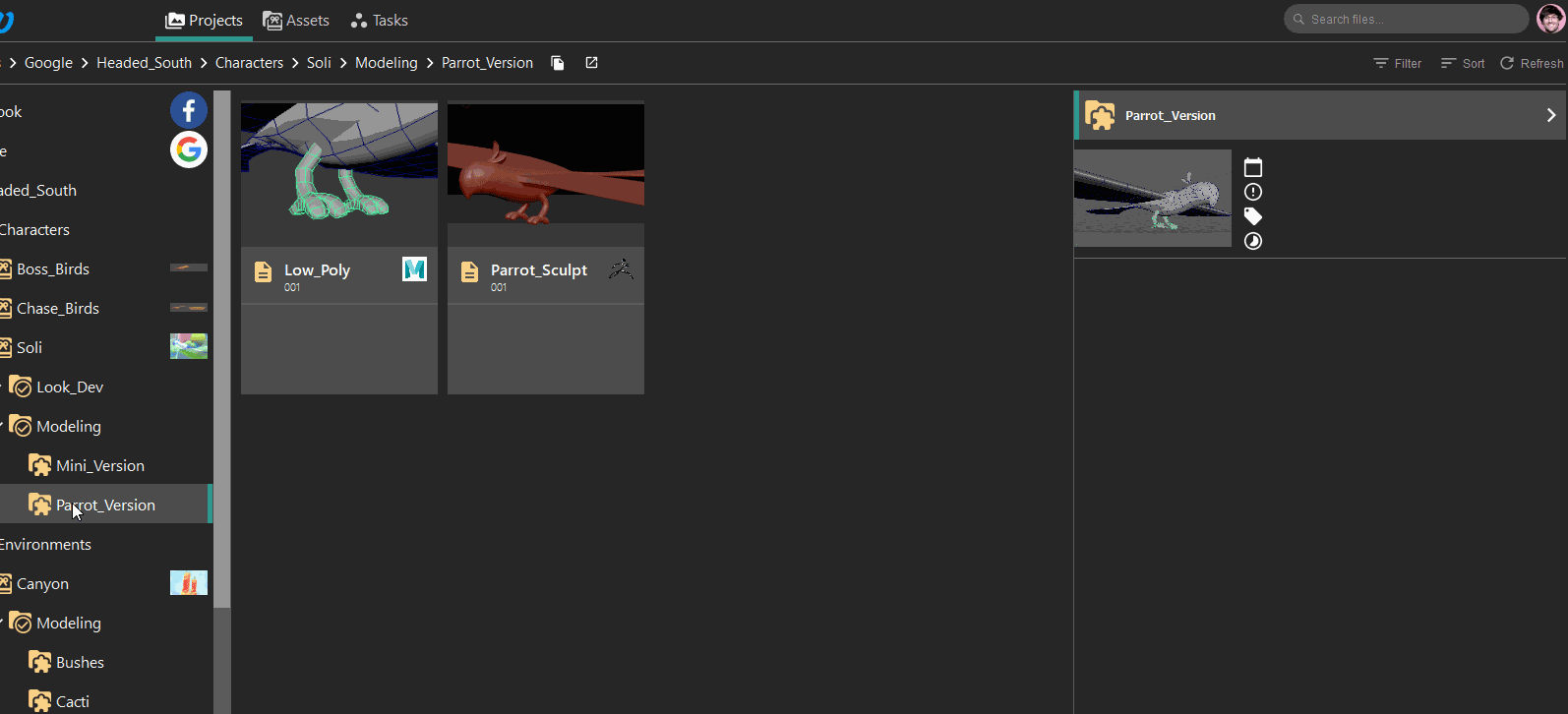Click the tag icon in the details panel
Screen dimensions: 1568x714
click(1253, 216)
